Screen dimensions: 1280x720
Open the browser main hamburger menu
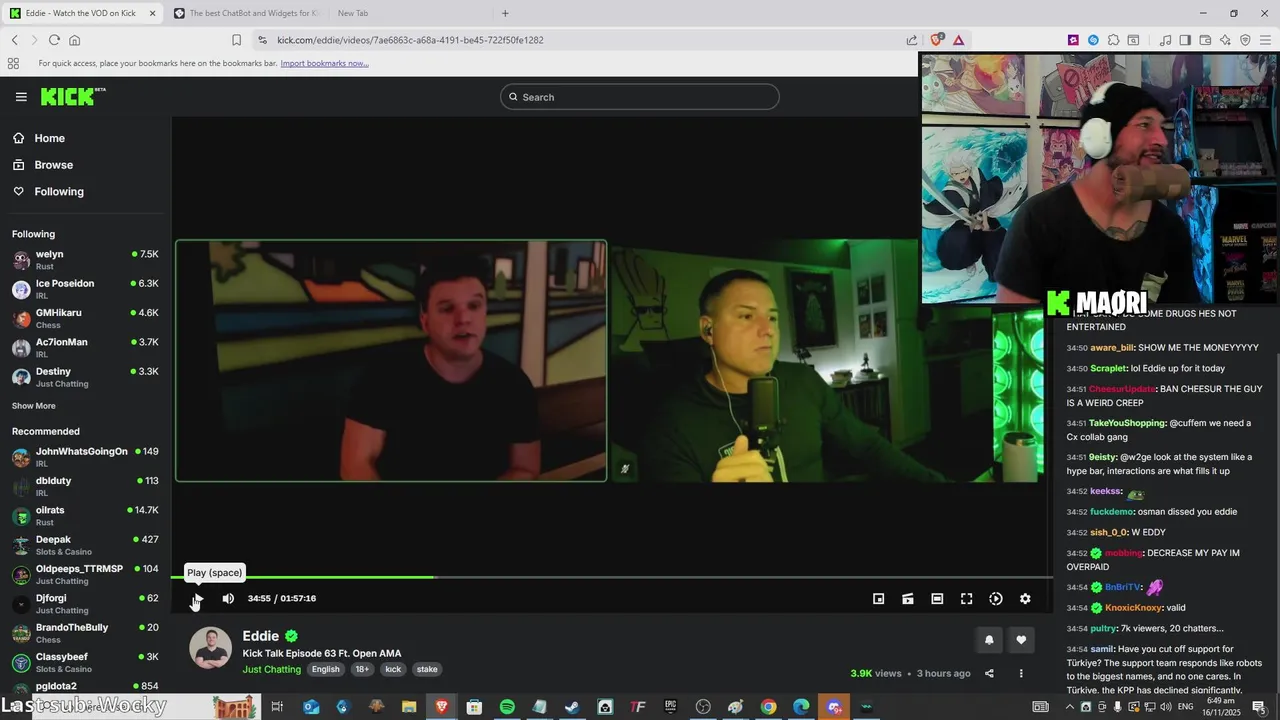pos(1265,40)
